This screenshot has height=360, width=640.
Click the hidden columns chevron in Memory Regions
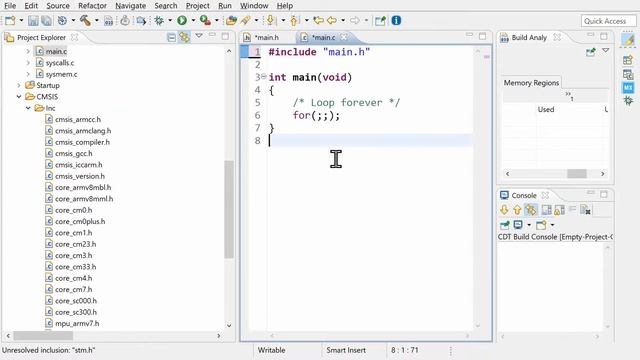[569, 96]
